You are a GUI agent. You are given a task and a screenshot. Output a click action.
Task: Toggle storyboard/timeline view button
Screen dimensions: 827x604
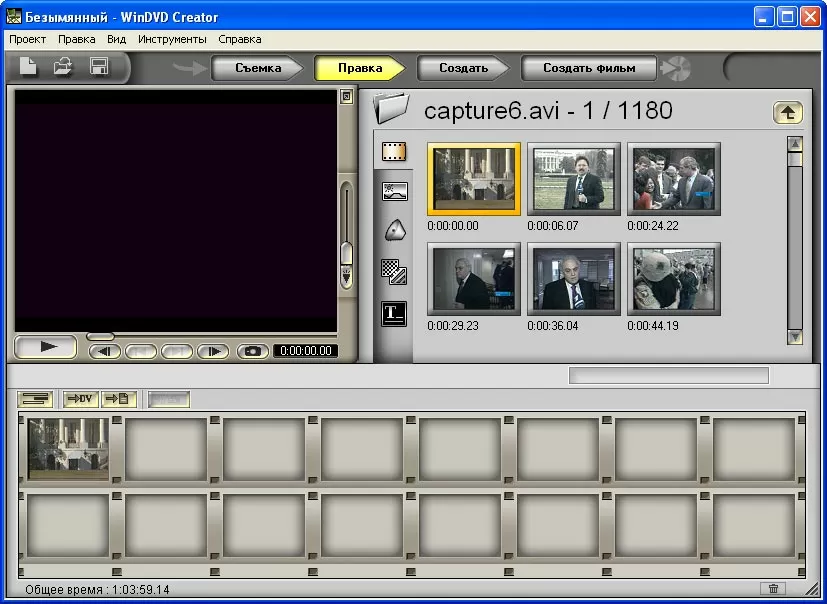[x=35, y=399]
